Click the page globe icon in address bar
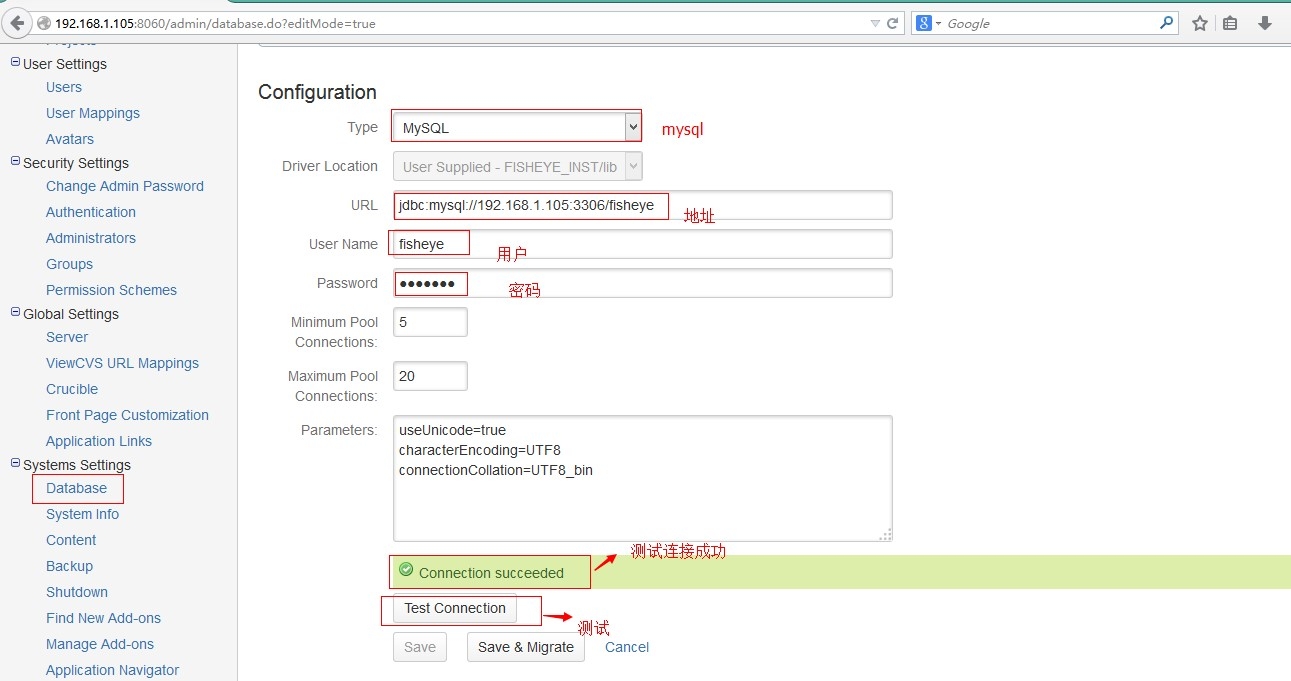Viewport: 1291px width, 681px height. point(44,23)
